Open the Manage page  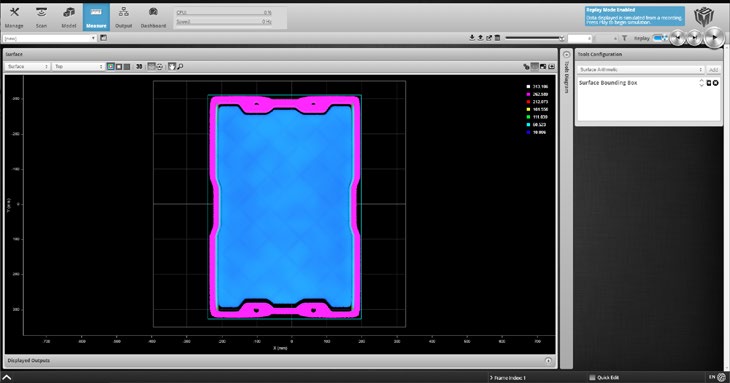pyautogui.click(x=14, y=17)
